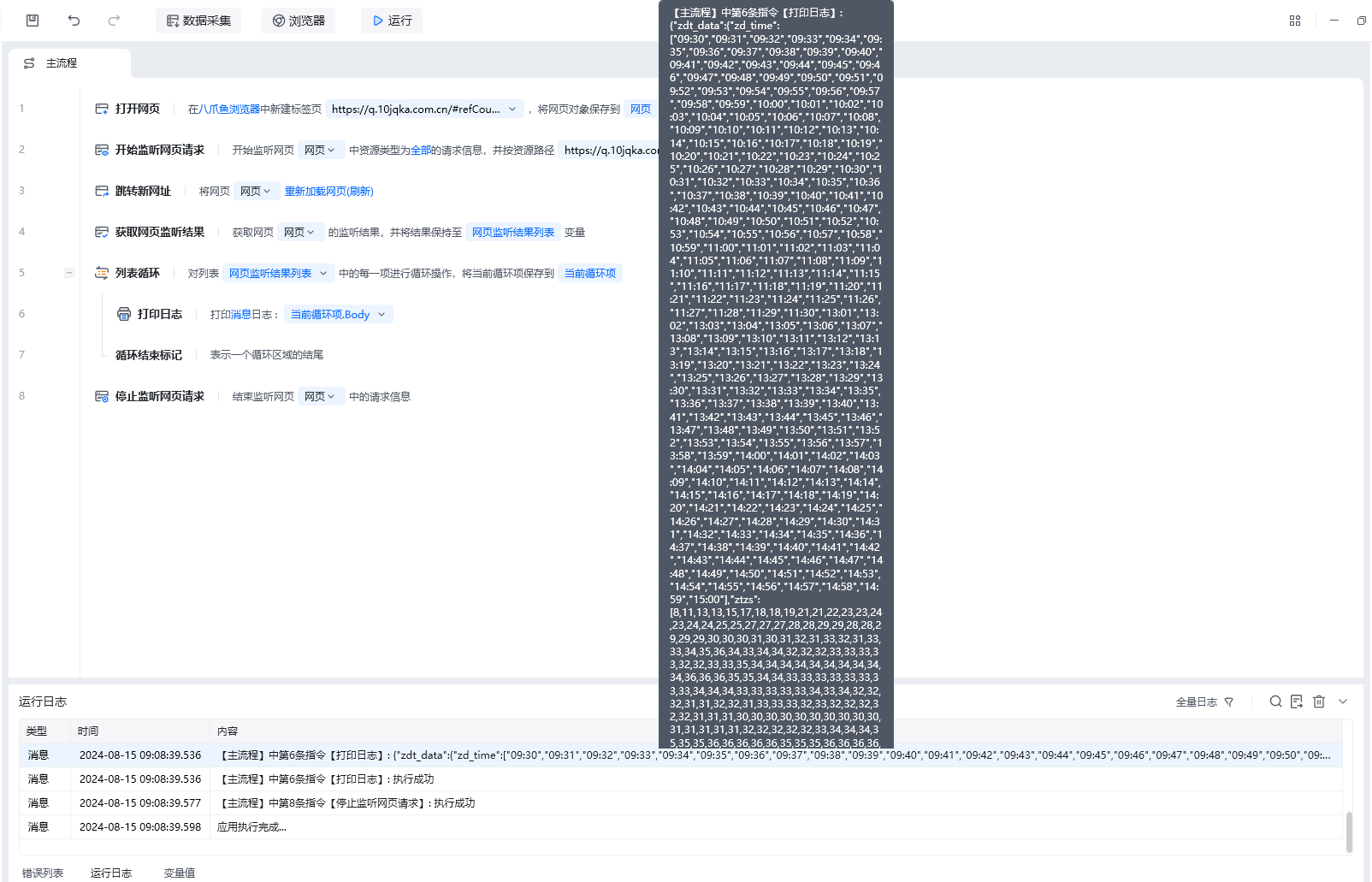The width and height of the screenshot is (1372, 882).
Task: Click the 获取网页监听结果 step icon
Action: tap(102, 232)
